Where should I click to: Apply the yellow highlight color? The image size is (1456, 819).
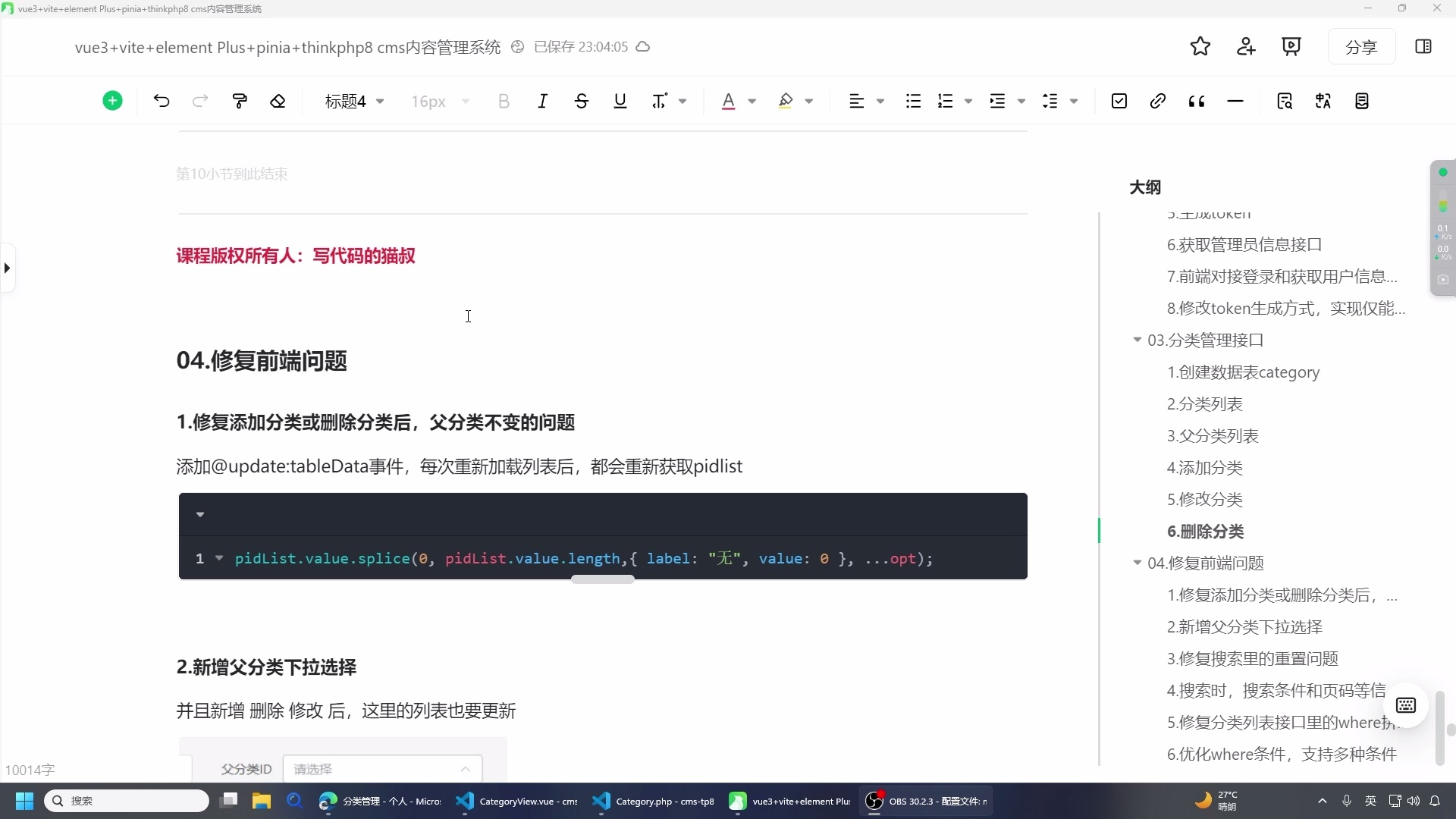(x=786, y=101)
